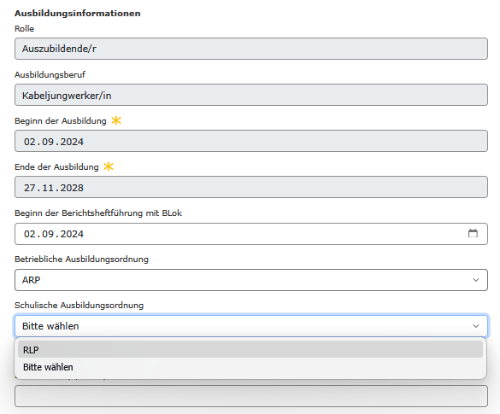The height and width of the screenshot is (414, 500).
Task: Click the 'Ende der Ausbildung' label
Action: (x=56, y=167)
